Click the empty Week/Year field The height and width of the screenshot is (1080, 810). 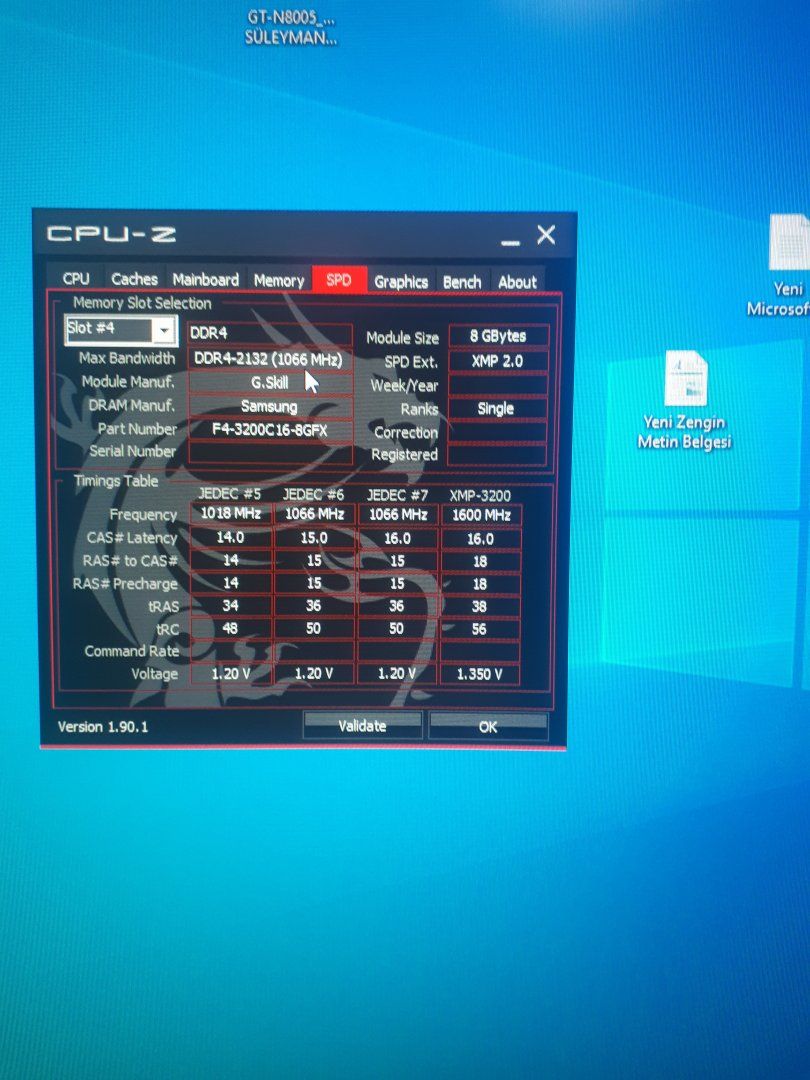pyautogui.click(x=497, y=384)
